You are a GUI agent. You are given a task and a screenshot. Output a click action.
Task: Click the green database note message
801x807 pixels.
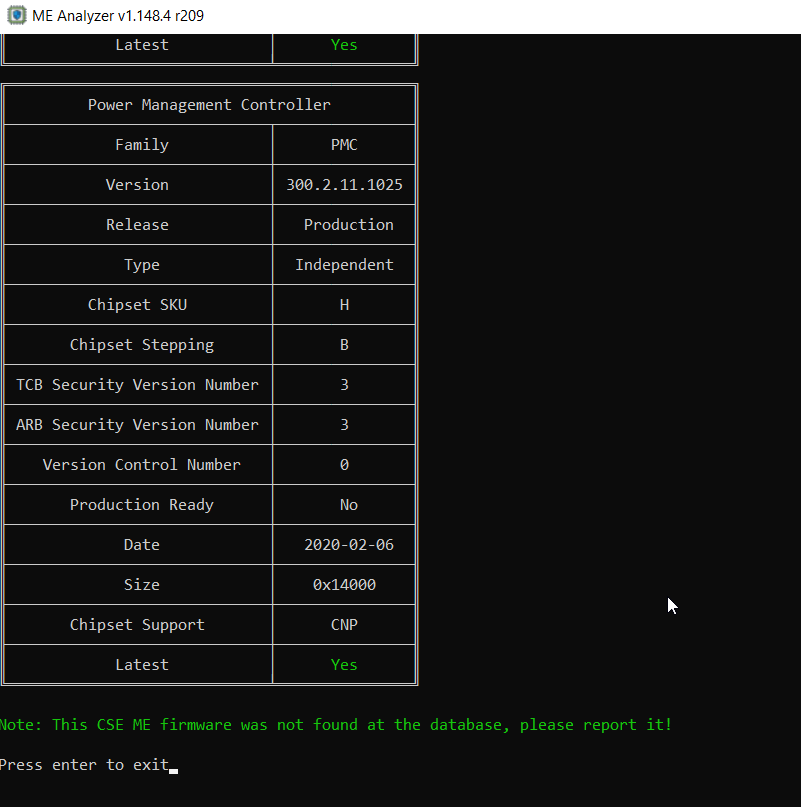click(x=336, y=725)
